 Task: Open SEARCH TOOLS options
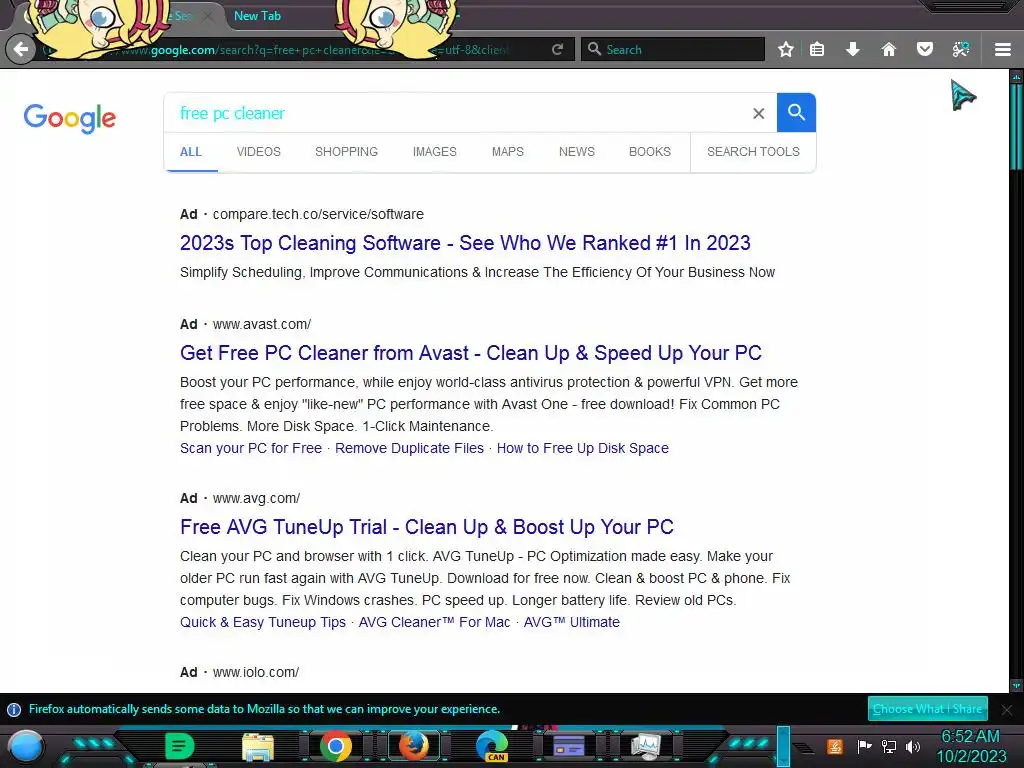753,152
